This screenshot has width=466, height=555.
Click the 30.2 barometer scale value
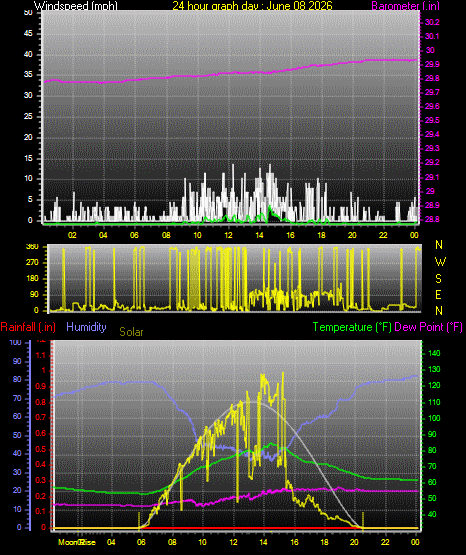[432, 22]
